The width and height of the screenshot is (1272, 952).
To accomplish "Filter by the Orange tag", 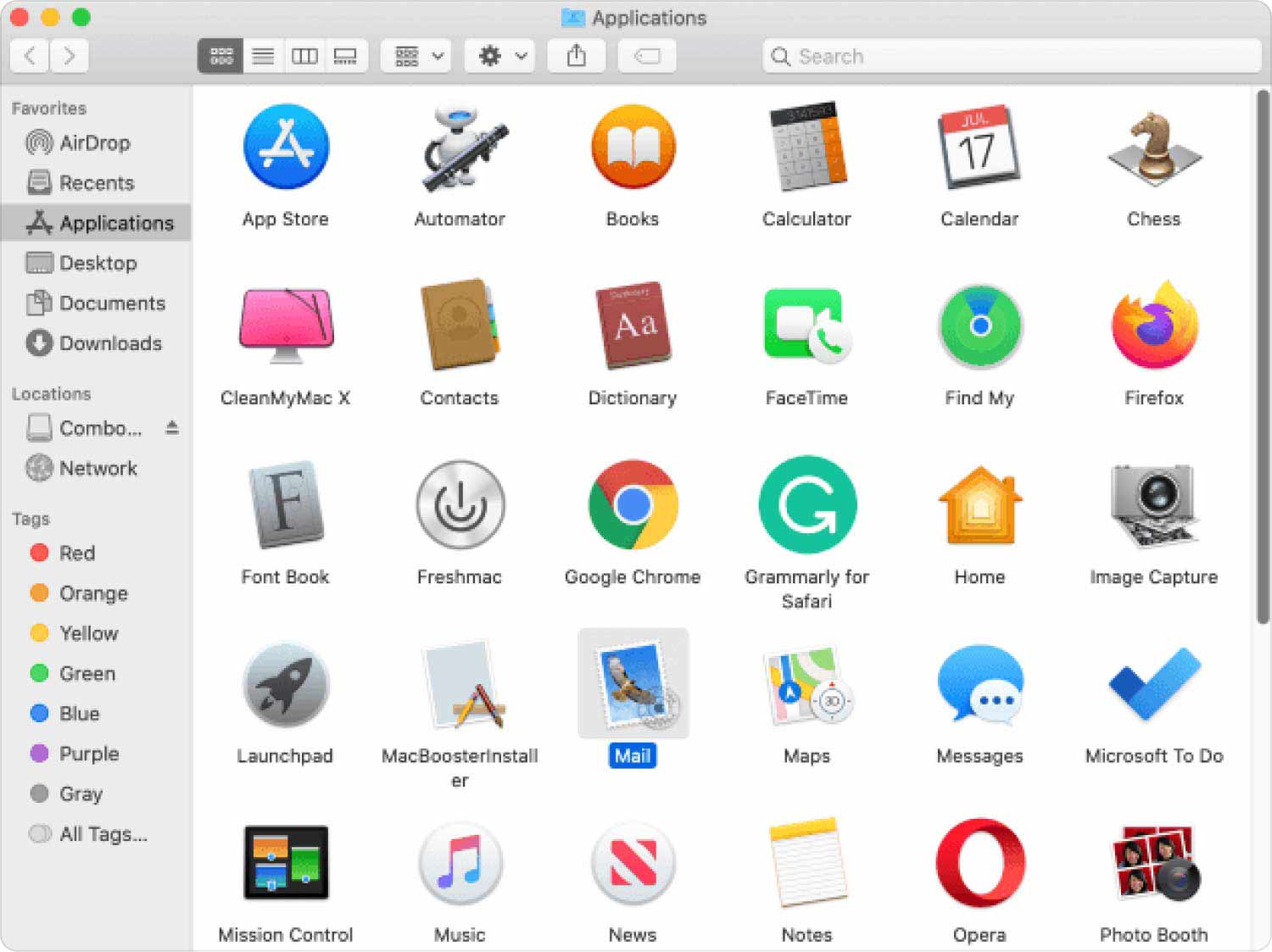I will [x=96, y=593].
